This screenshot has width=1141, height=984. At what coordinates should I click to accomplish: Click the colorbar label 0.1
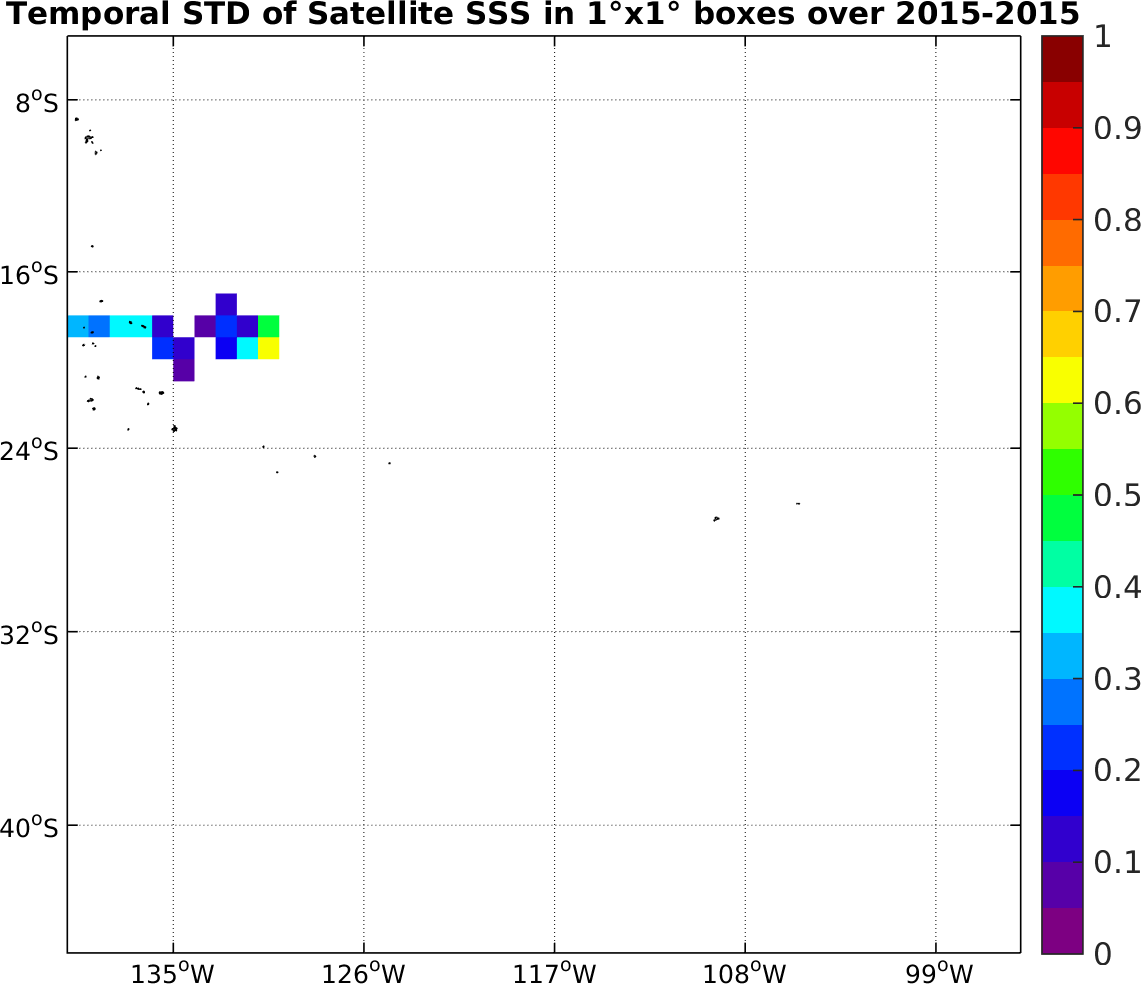click(1117, 862)
